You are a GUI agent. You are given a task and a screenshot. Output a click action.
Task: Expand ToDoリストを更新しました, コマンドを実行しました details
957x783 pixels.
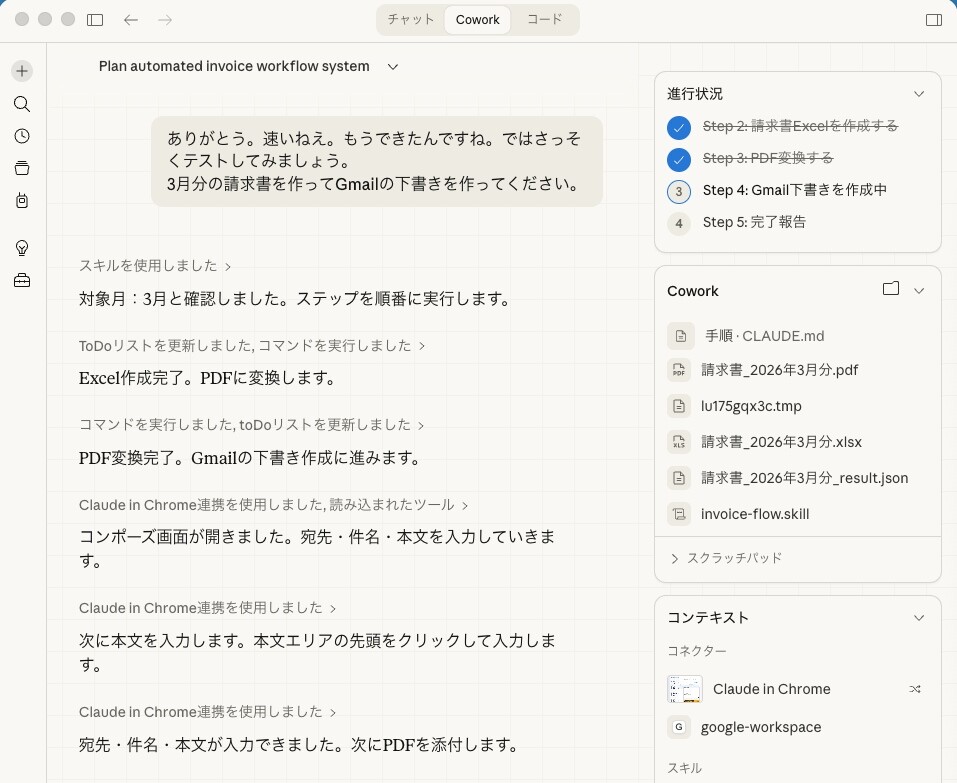(251, 345)
